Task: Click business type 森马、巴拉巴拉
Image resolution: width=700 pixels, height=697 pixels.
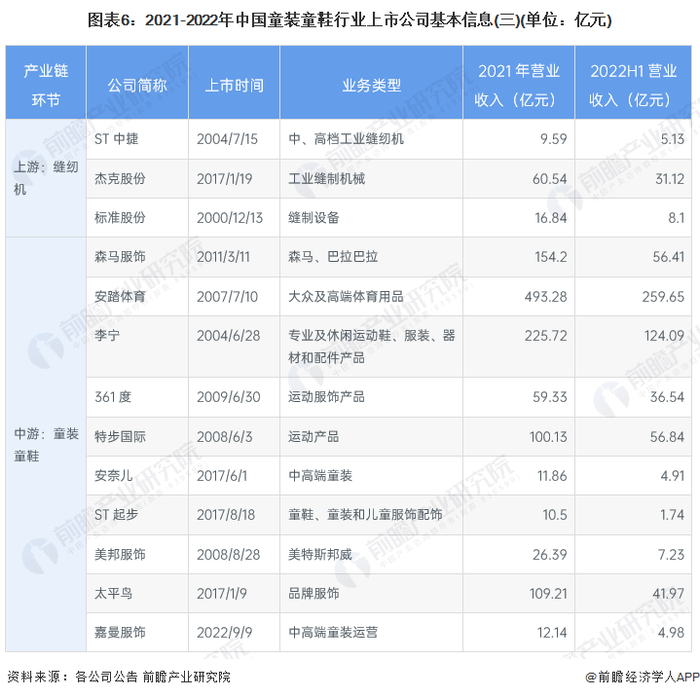Action: (333, 256)
